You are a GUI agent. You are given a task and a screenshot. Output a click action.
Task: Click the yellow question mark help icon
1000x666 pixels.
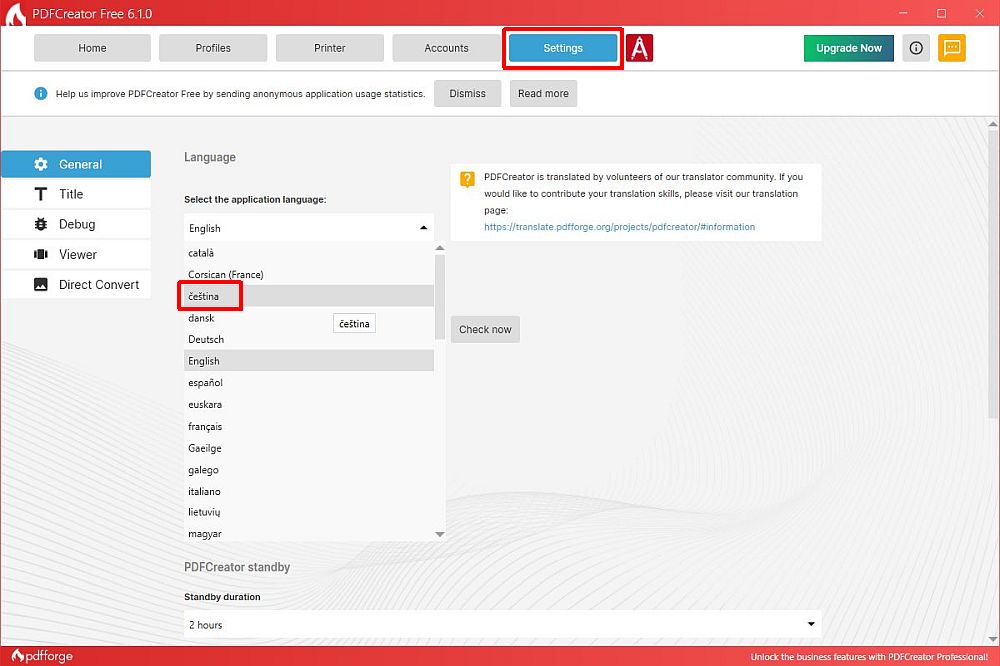pyautogui.click(x=467, y=180)
